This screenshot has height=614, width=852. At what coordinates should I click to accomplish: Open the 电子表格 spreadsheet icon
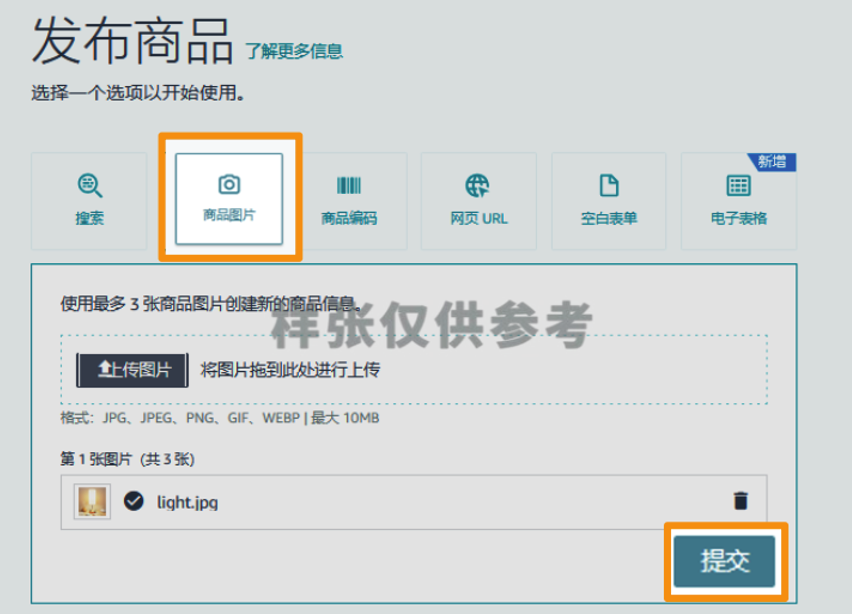pyautogui.click(x=737, y=184)
